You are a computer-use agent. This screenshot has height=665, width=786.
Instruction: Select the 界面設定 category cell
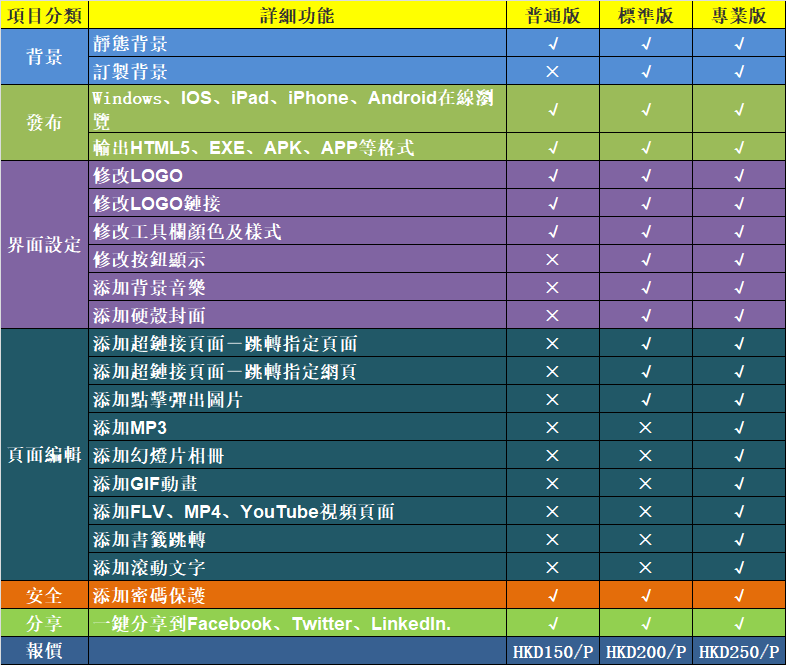[44, 246]
